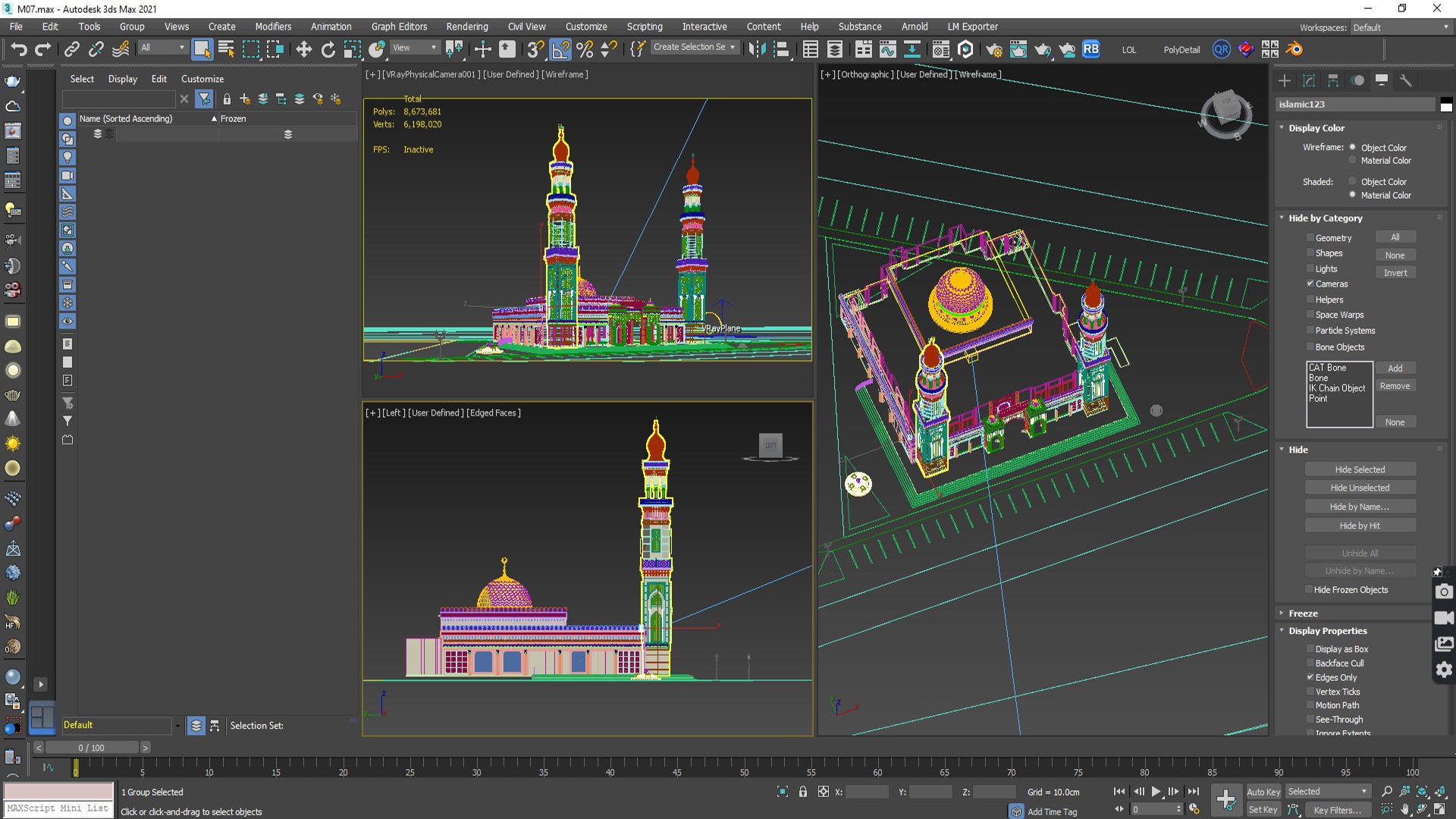Open the selection filter All dropdown
1456x819 pixels.
coord(162,48)
